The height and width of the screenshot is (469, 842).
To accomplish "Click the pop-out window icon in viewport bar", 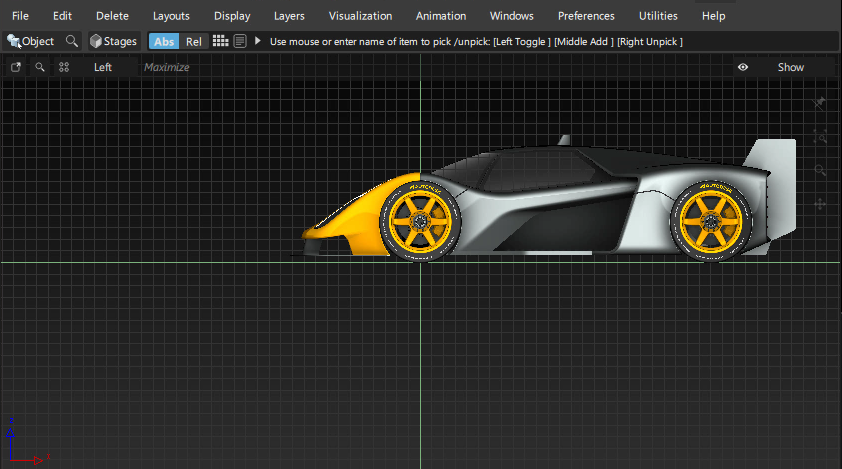I will coord(16,67).
